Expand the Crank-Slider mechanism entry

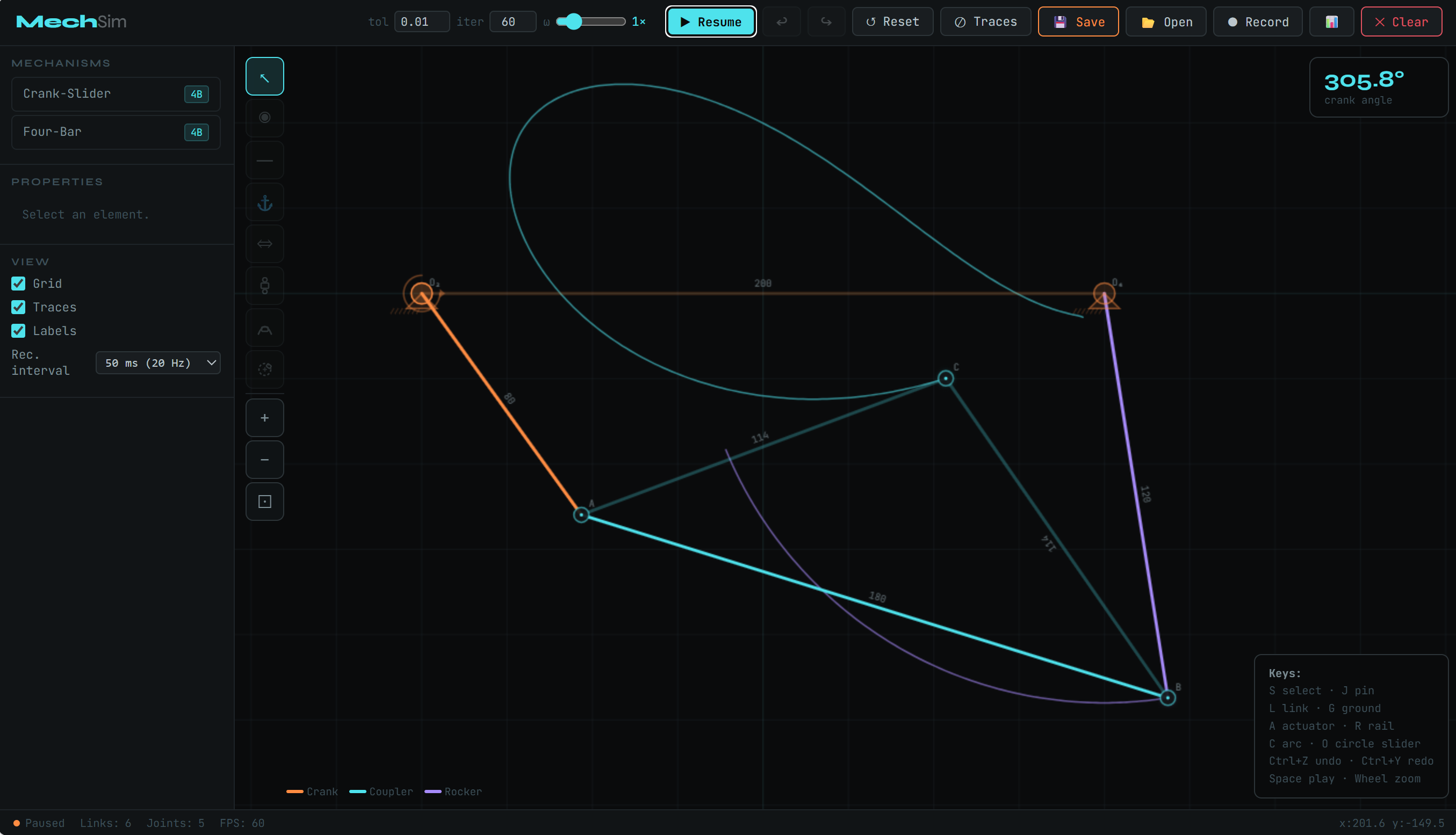coord(116,93)
